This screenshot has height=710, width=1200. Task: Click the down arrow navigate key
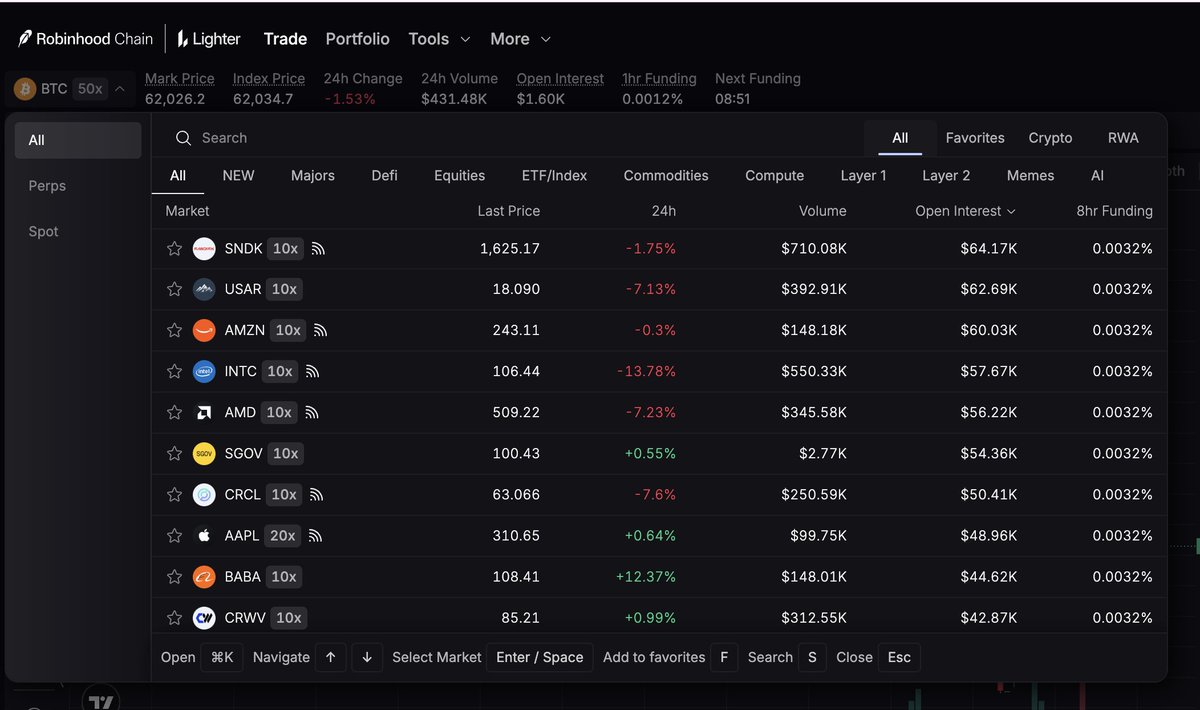(367, 657)
